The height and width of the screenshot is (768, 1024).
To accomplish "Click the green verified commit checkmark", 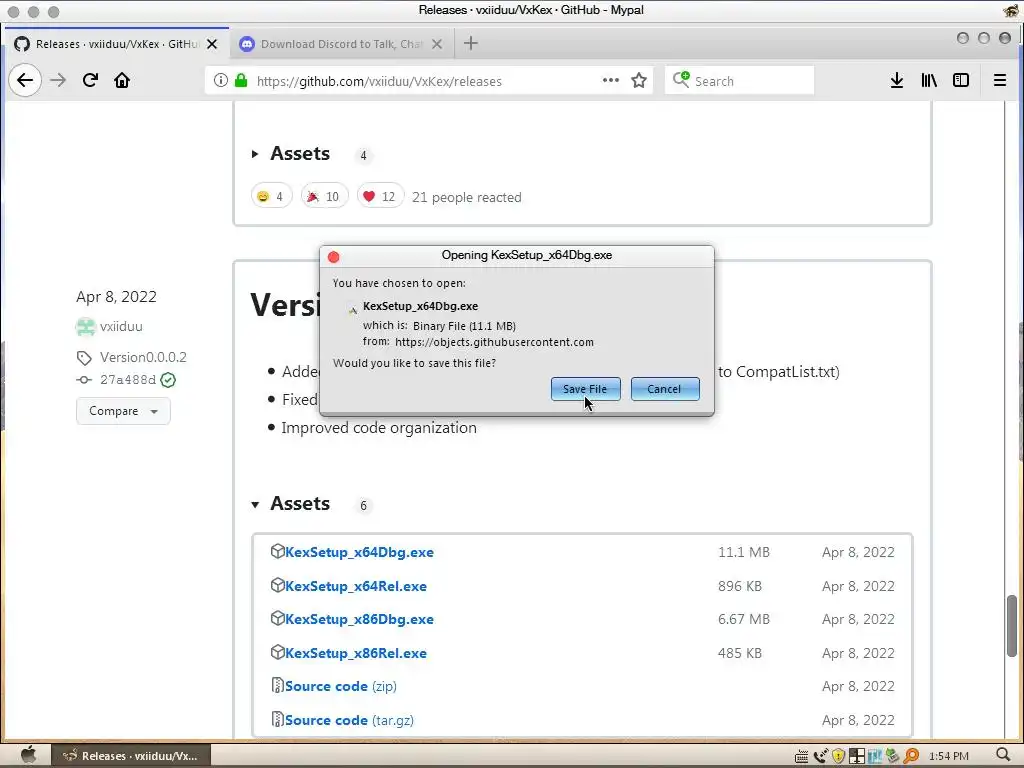I will point(168,379).
